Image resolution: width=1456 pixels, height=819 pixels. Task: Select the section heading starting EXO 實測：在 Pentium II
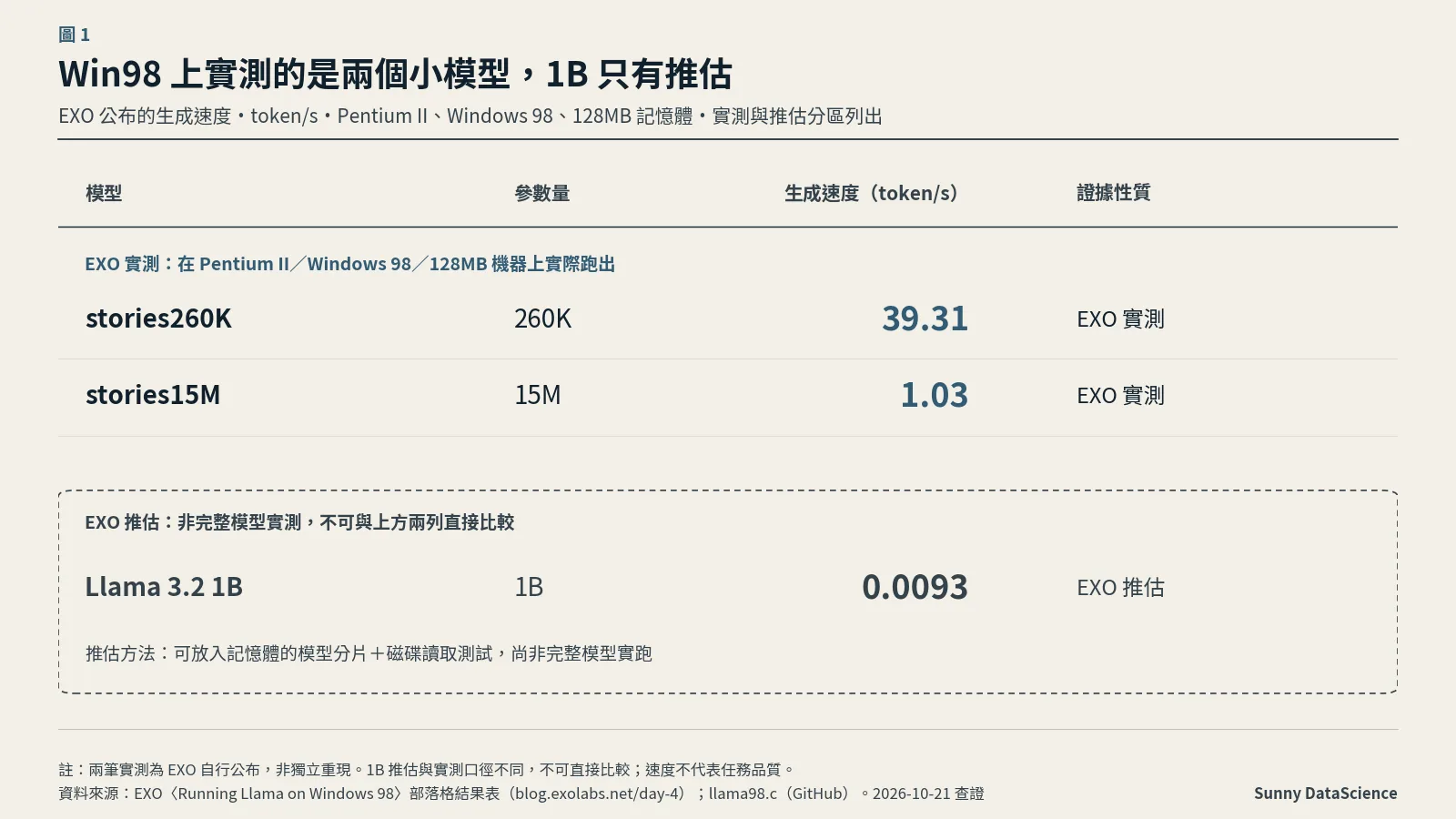tap(350, 264)
